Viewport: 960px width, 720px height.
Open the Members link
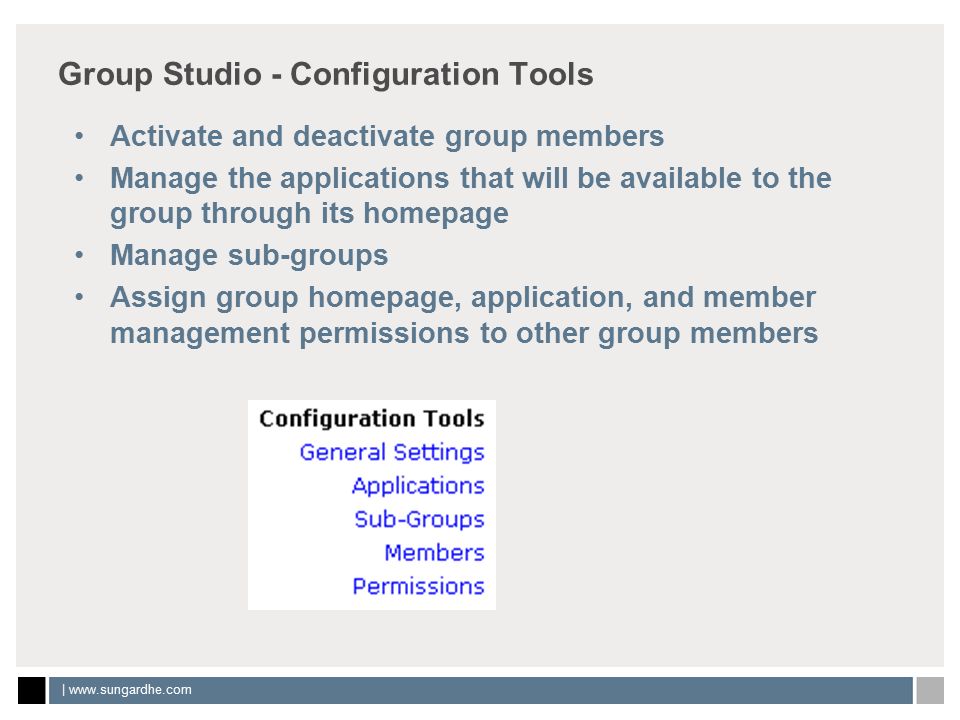435,552
